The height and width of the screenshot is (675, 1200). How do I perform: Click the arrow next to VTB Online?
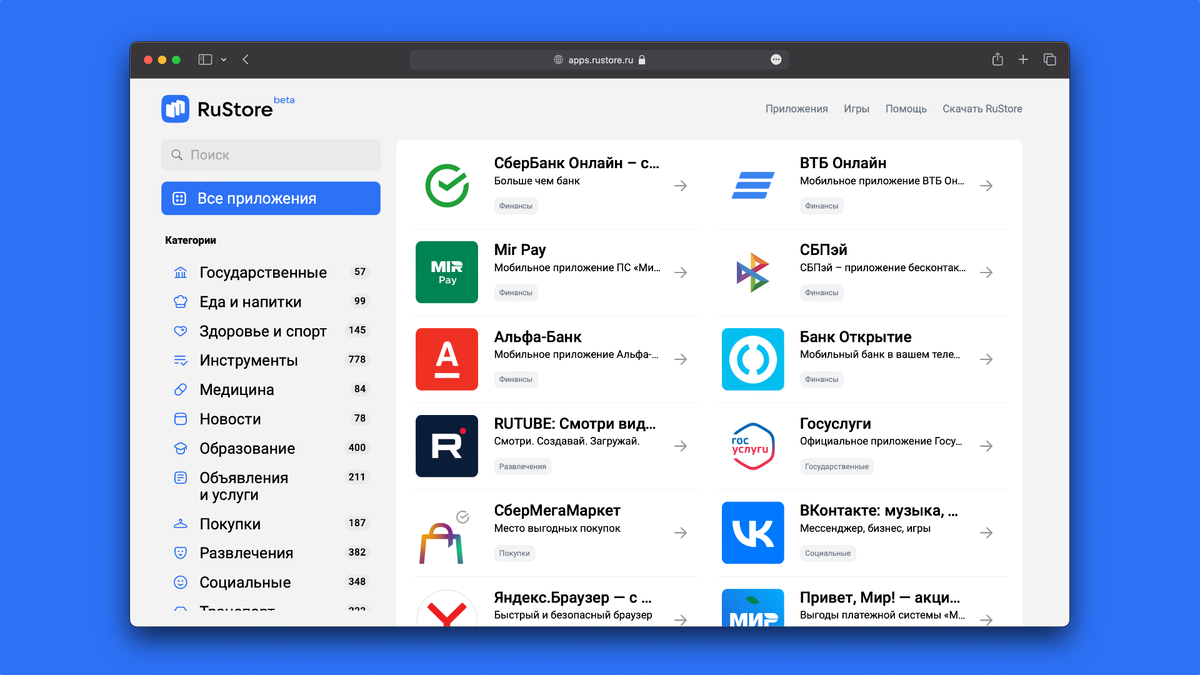pos(987,185)
